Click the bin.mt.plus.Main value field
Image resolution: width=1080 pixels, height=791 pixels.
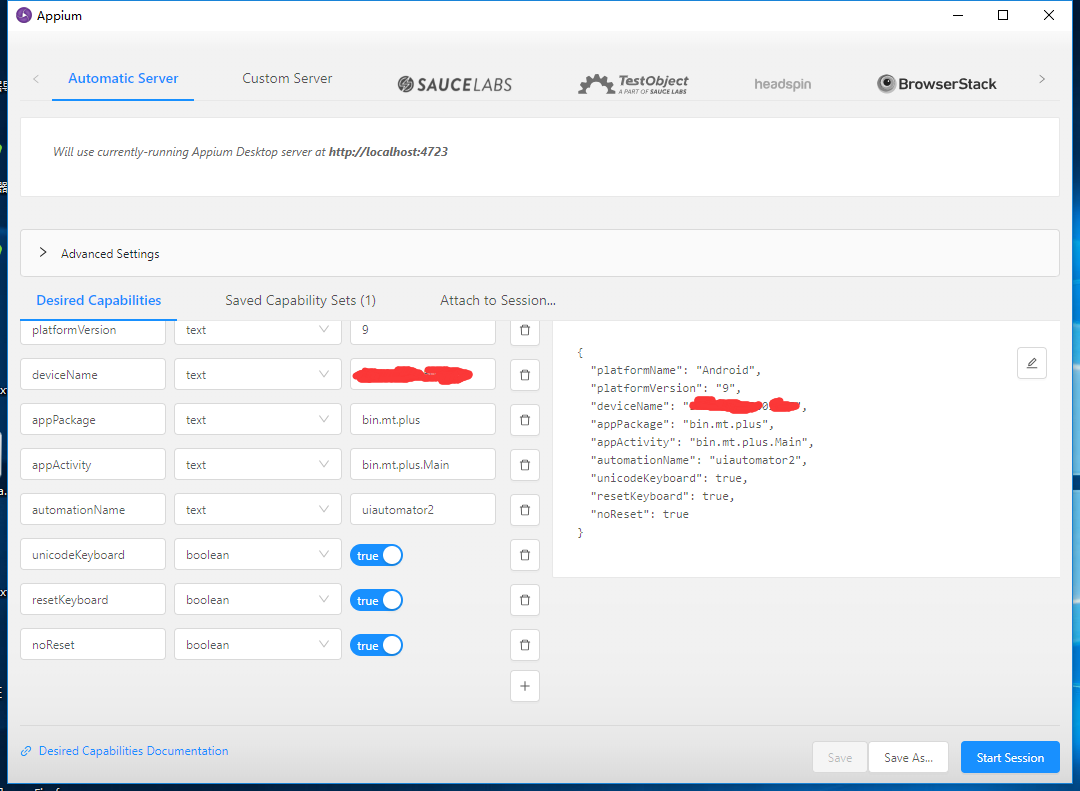click(x=423, y=465)
